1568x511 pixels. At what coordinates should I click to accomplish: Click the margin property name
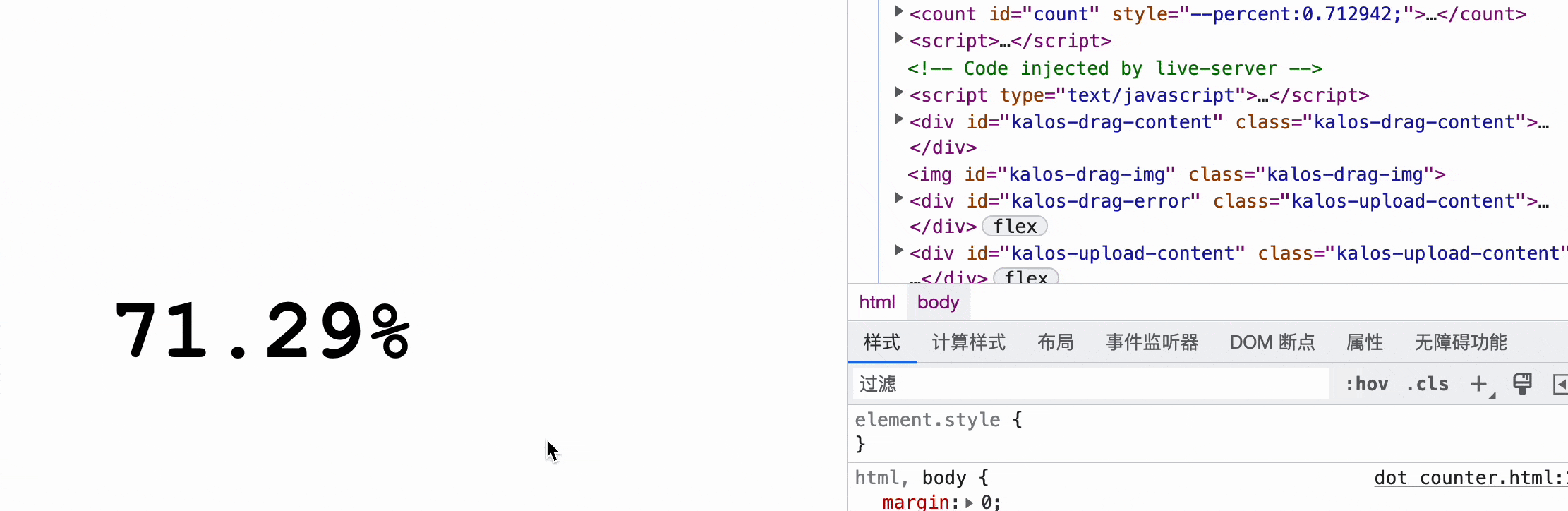[916, 503]
